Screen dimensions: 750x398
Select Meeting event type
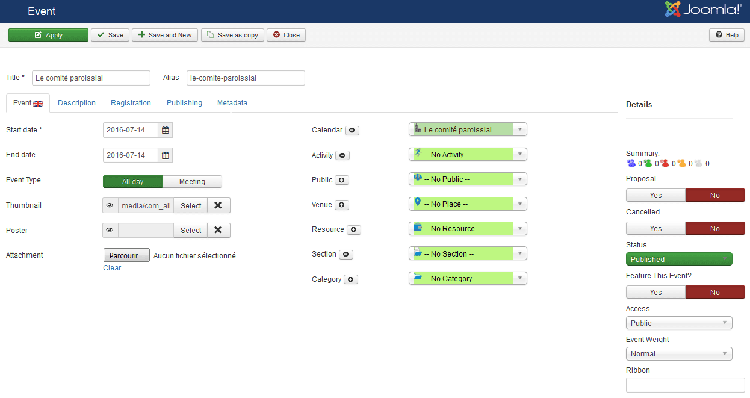point(192,182)
